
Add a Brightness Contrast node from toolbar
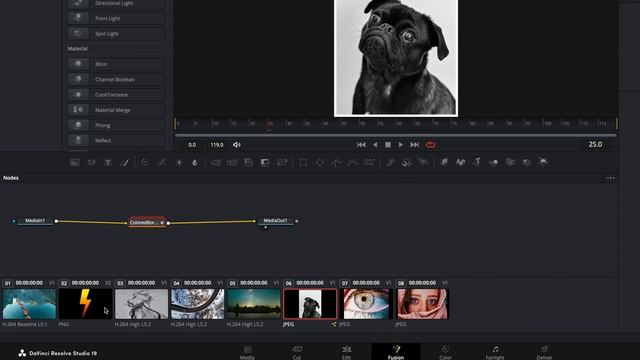click(179, 162)
